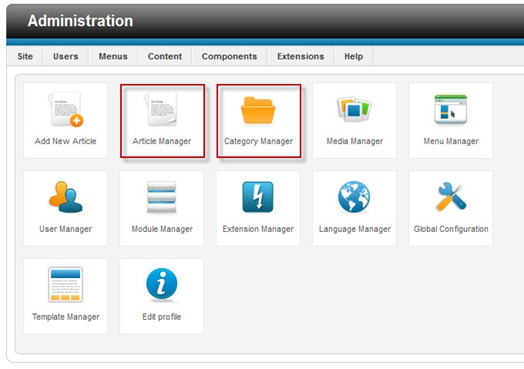Image resolution: width=524 pixels, height=369 pixels.
Task: Click the "Template Manager" text label
Action: click(x=66, y=317)
